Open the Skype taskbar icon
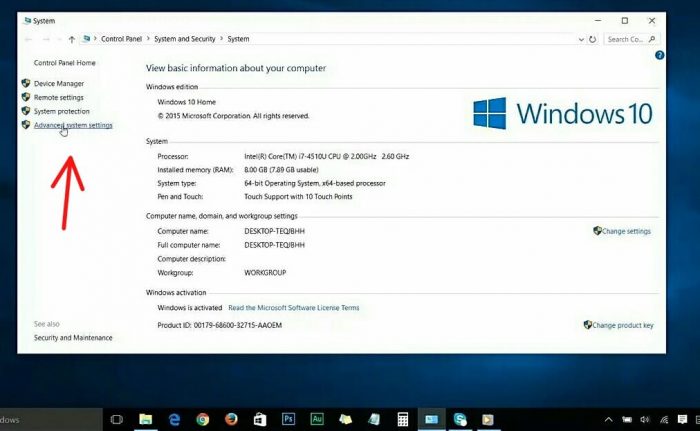 tap(460, 419)
